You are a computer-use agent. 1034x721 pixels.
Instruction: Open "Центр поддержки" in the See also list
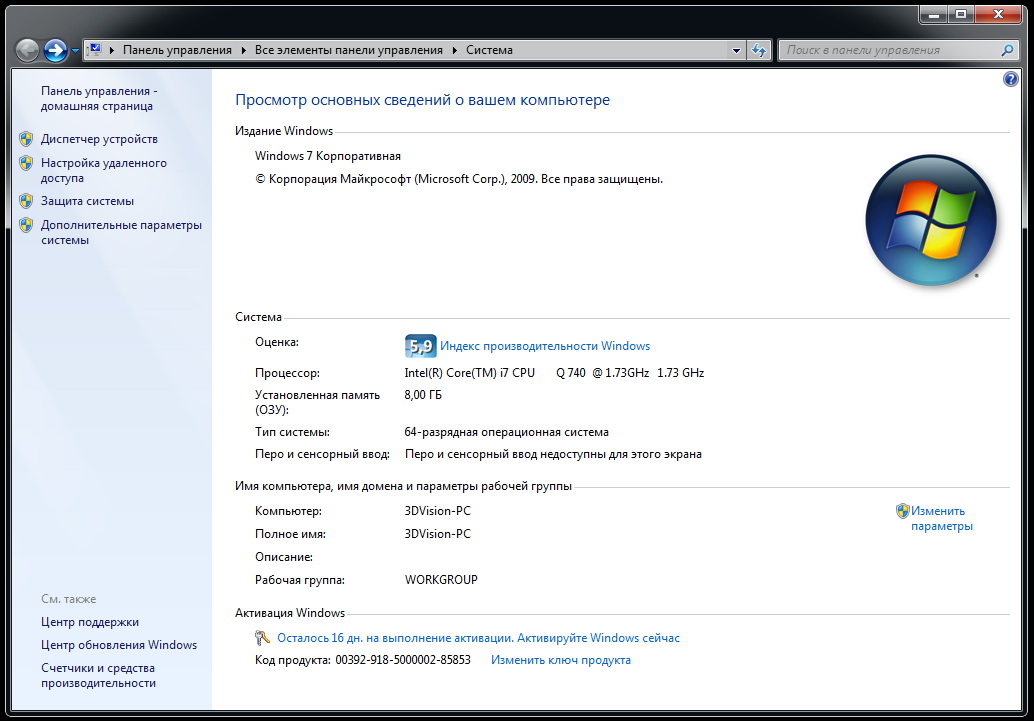coord(90,622)
